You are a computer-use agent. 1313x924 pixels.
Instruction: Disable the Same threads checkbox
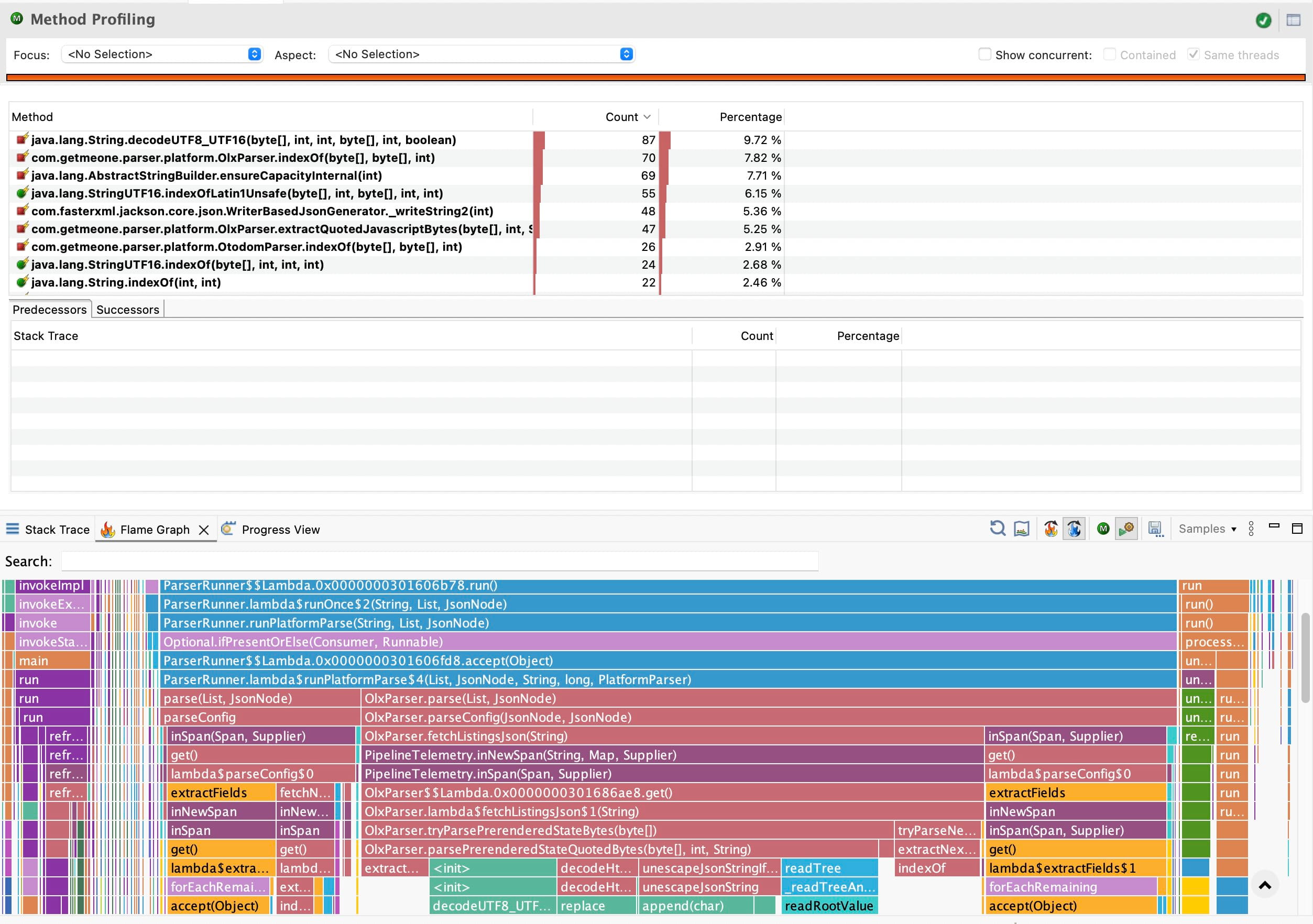[1194, 54]
